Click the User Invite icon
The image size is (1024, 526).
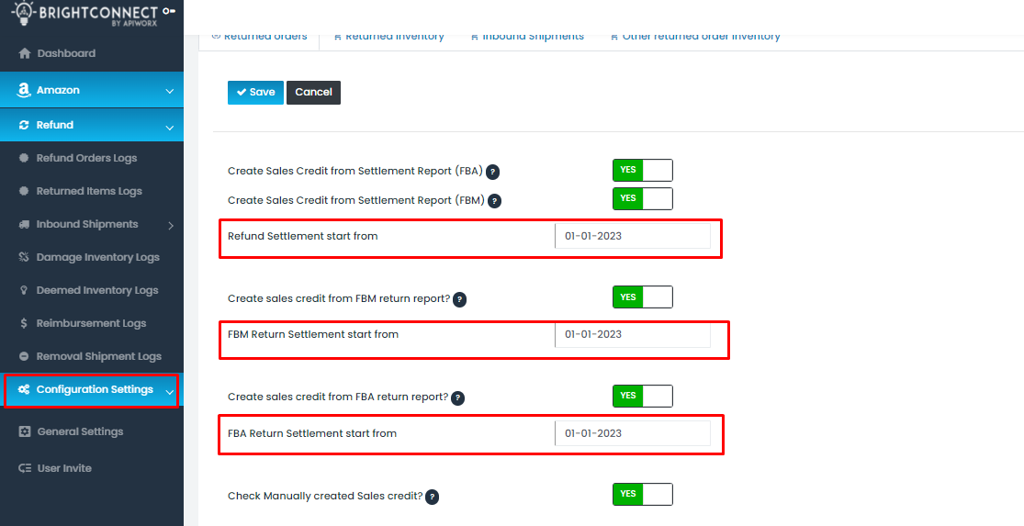25,468
